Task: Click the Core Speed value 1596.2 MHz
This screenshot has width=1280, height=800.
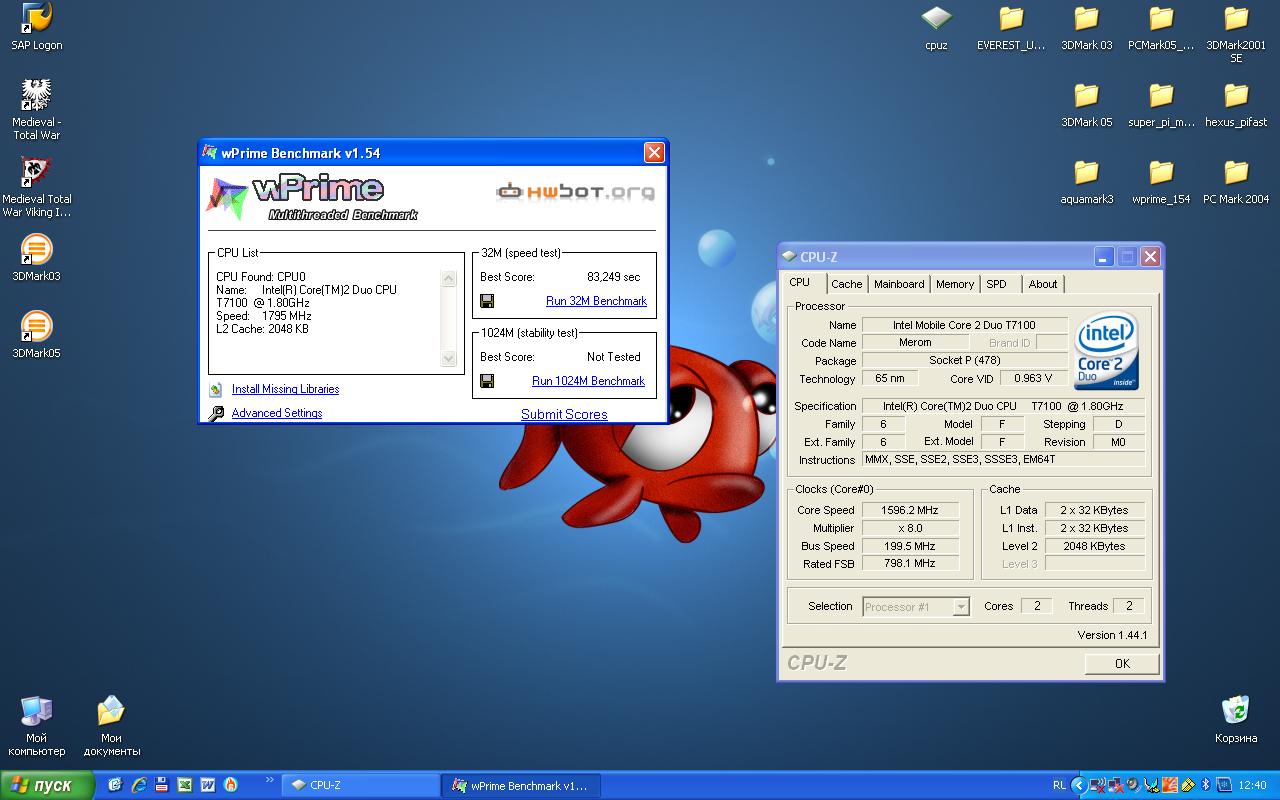Action: (x=910, y=510)
